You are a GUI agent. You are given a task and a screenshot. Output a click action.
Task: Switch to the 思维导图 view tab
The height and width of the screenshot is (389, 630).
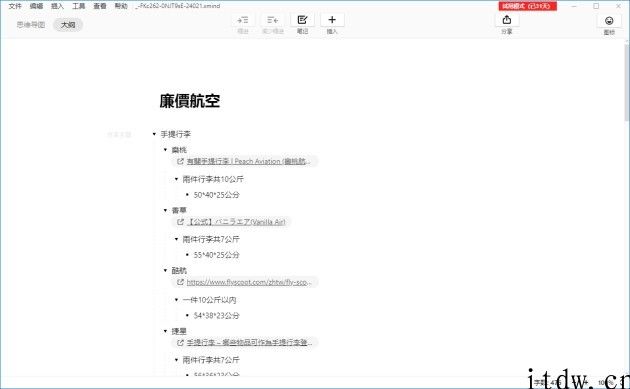click(31, 25)
